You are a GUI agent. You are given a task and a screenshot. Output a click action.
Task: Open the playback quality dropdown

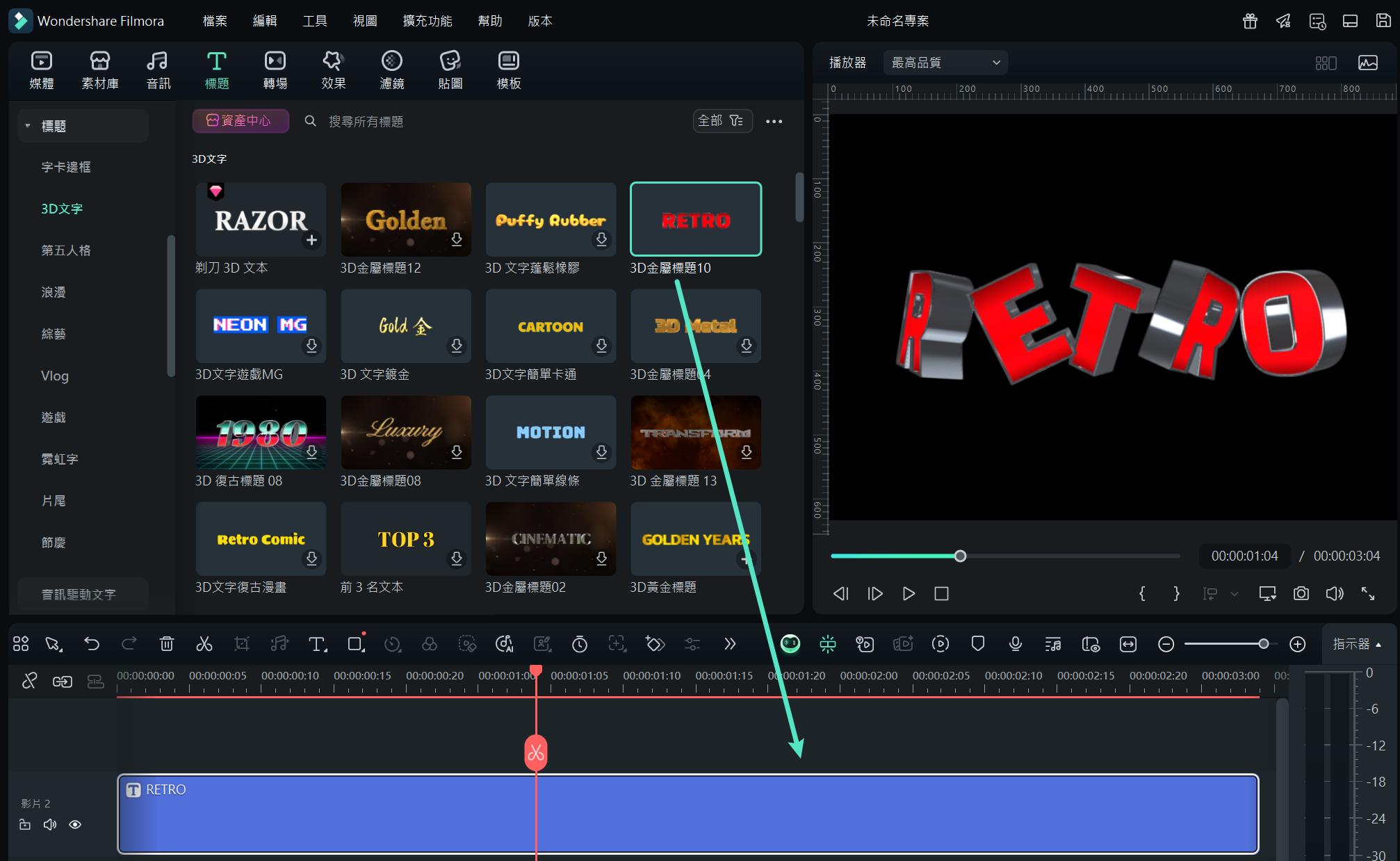(945, 63)
